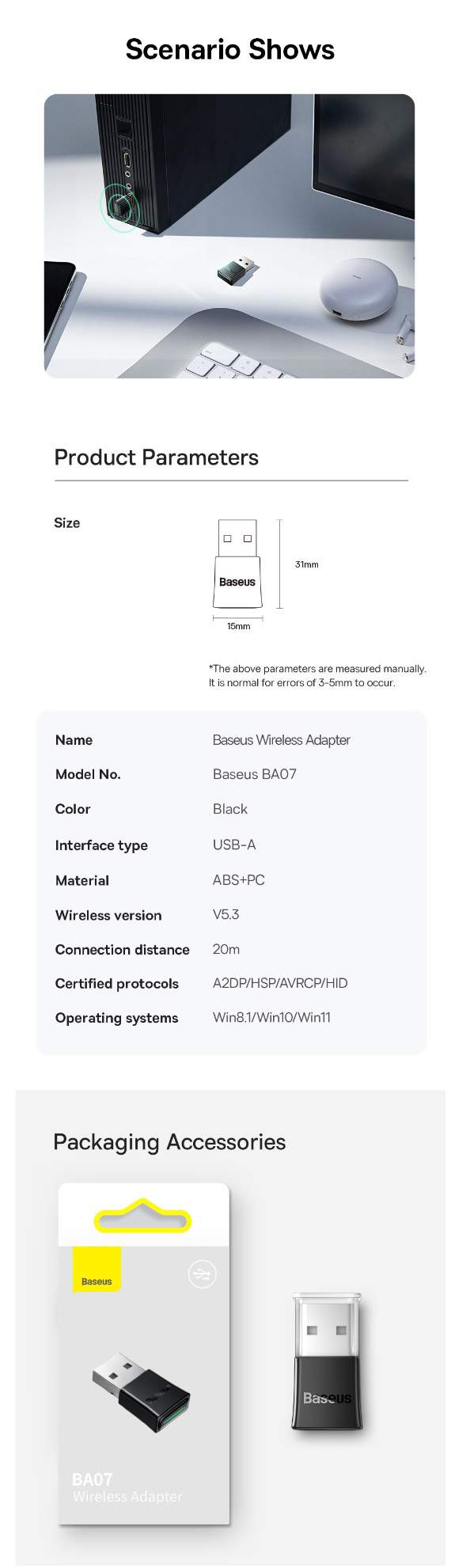Click the Wireless version V5.3 value
Screen dimensions: 451x1568
click(x=225, y=914)
